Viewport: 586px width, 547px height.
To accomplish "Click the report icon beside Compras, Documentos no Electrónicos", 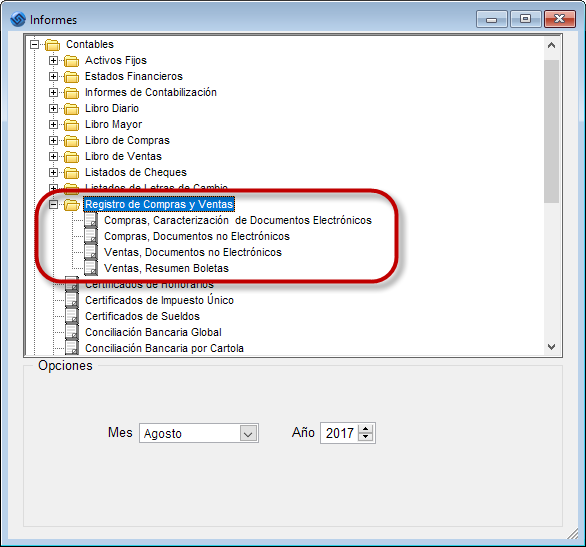I will pos(91,236).
